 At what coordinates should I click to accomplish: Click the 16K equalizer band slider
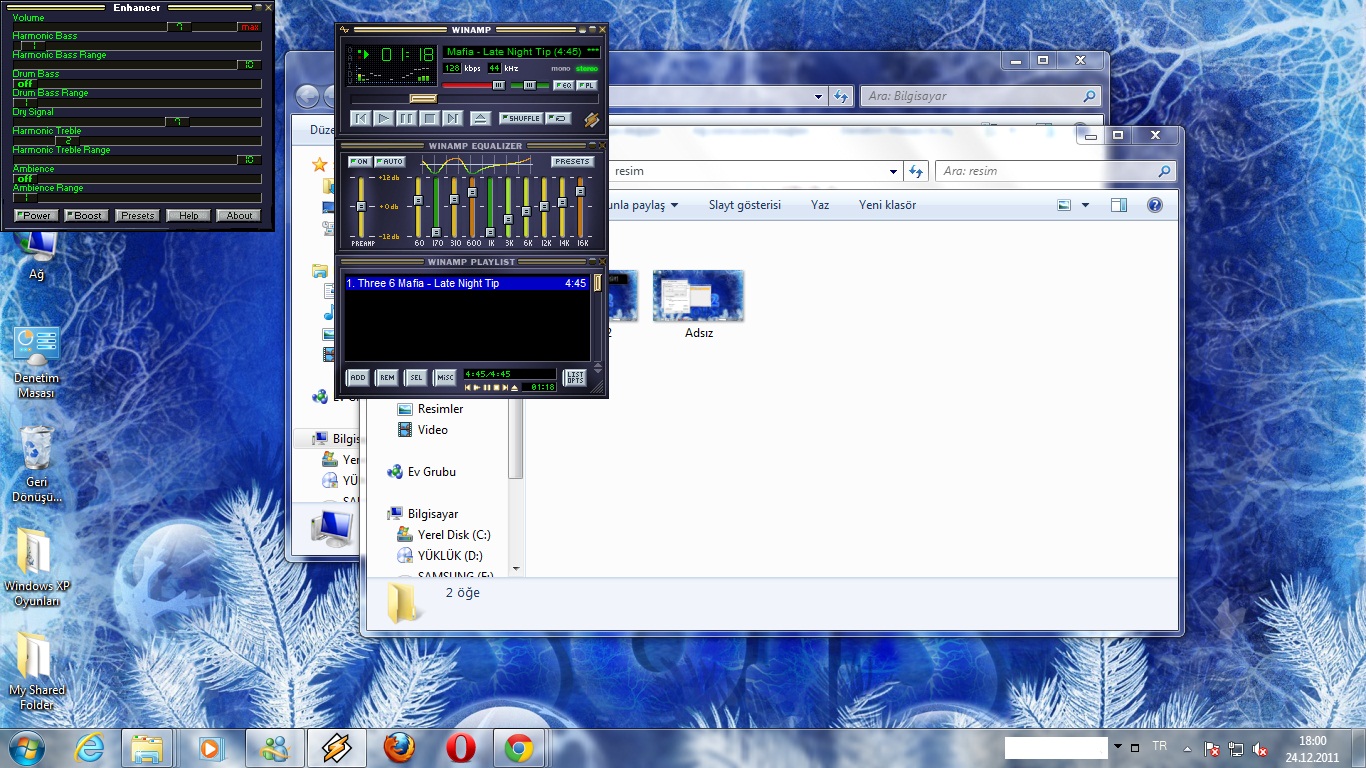pos(581,208)
